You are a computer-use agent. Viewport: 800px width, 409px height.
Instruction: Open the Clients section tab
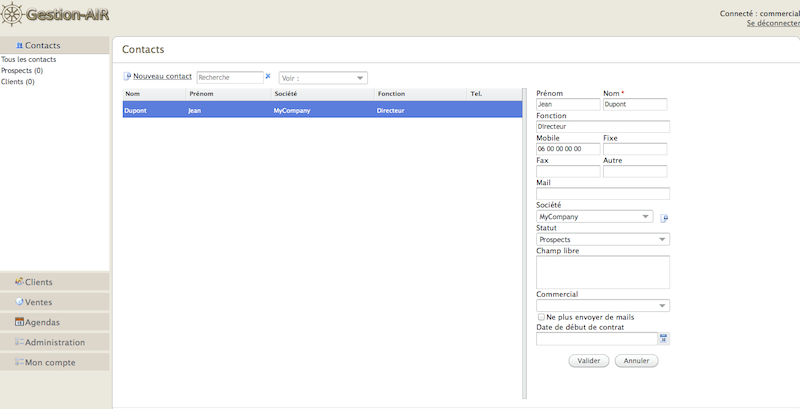(55, 282)
